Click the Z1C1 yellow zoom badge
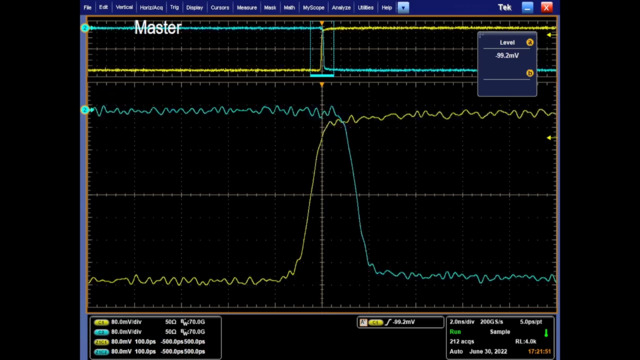 coord(101,342)
